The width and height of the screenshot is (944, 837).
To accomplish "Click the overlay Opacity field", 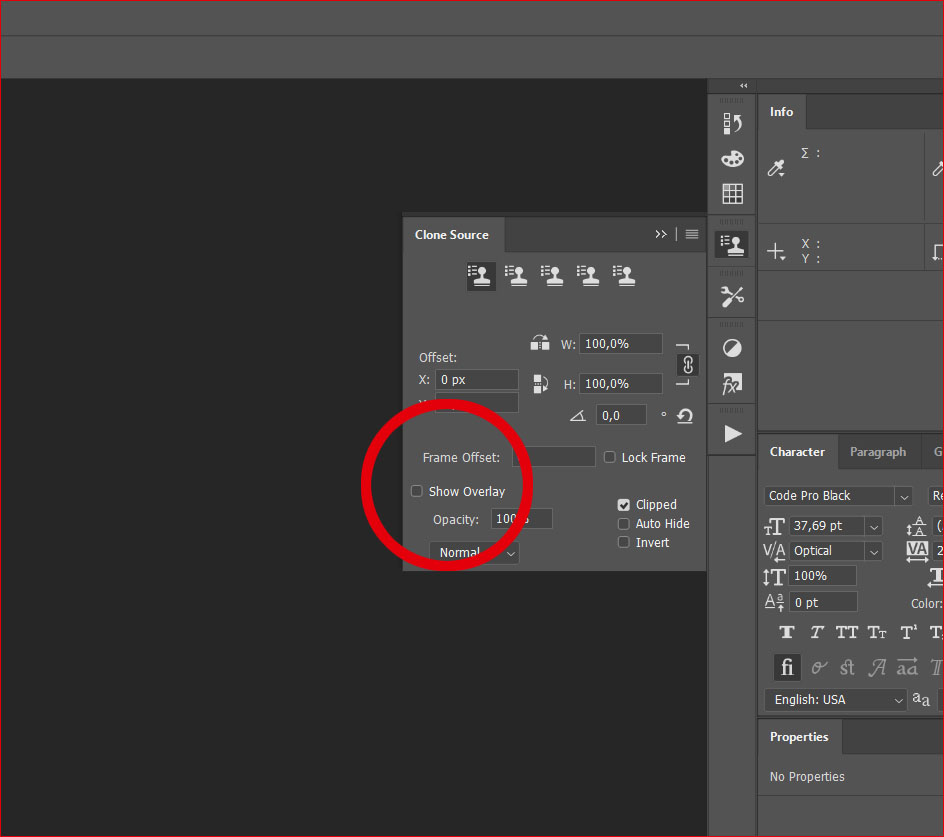I will pyautogui.click(x=522, y=518).
